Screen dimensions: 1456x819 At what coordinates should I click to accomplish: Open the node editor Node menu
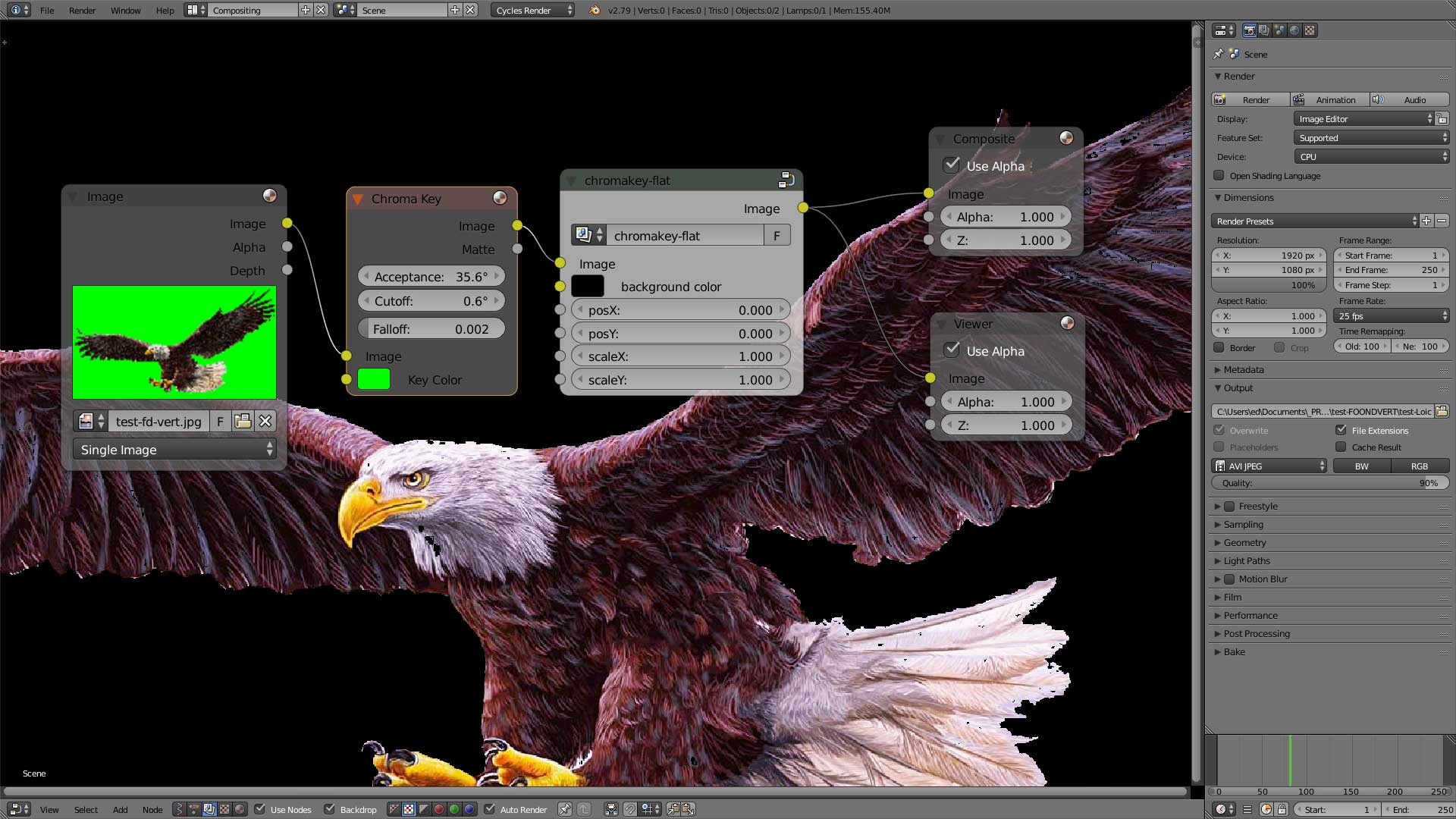[x=152, y=809]
